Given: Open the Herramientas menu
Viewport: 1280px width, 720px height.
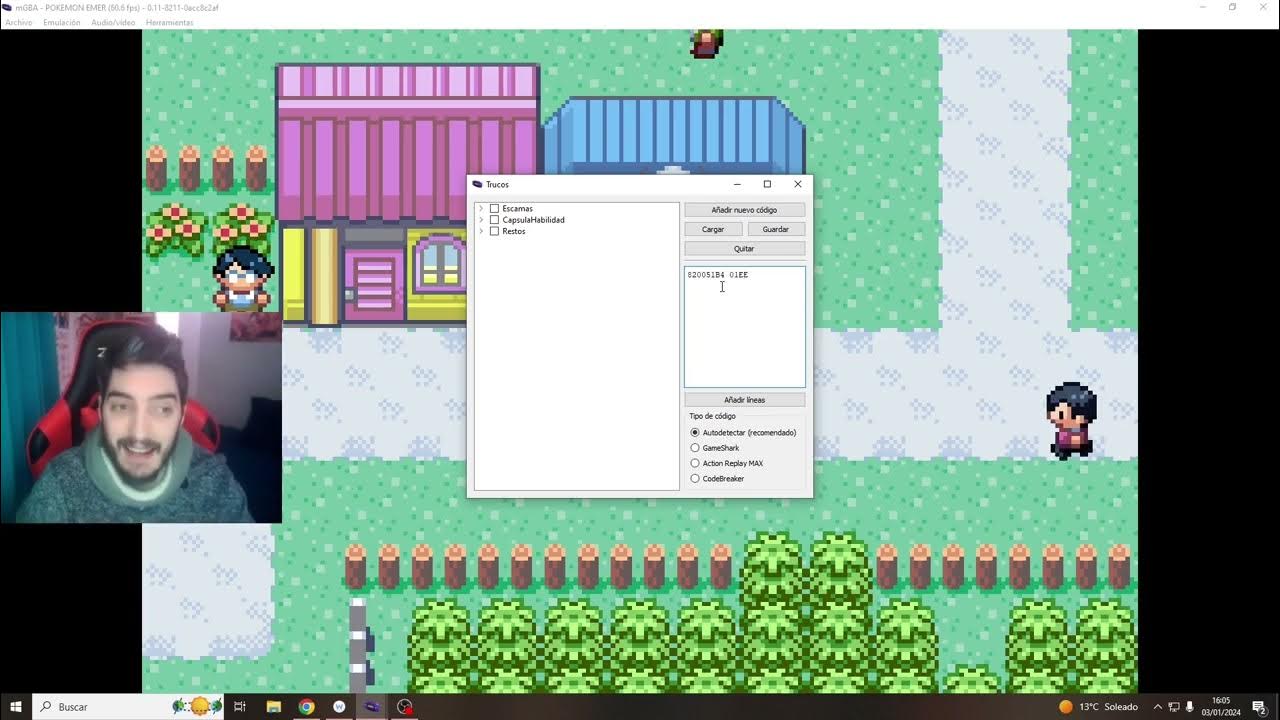Looking at the screenshot, I should point(170,22).
